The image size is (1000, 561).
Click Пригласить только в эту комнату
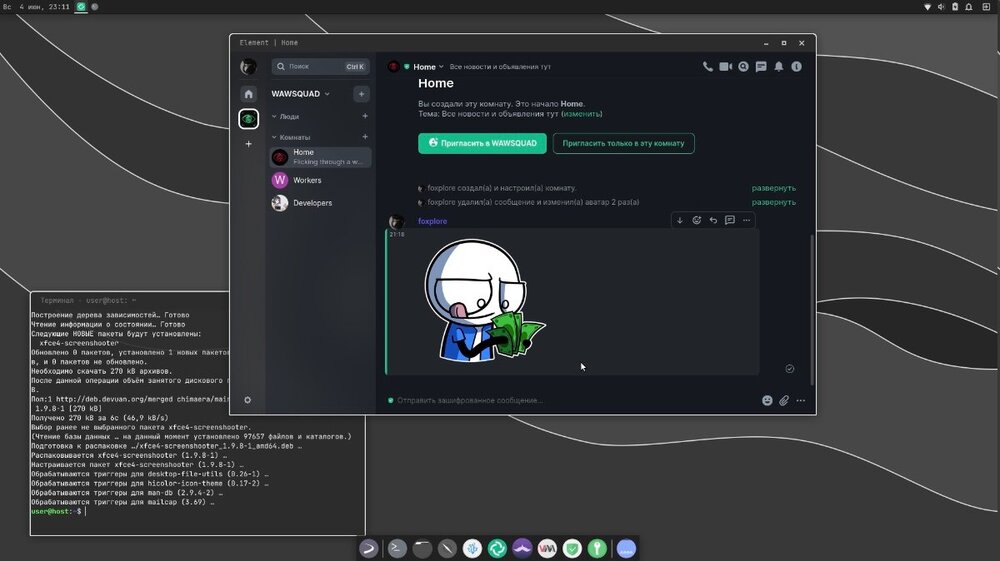point(623,143)
